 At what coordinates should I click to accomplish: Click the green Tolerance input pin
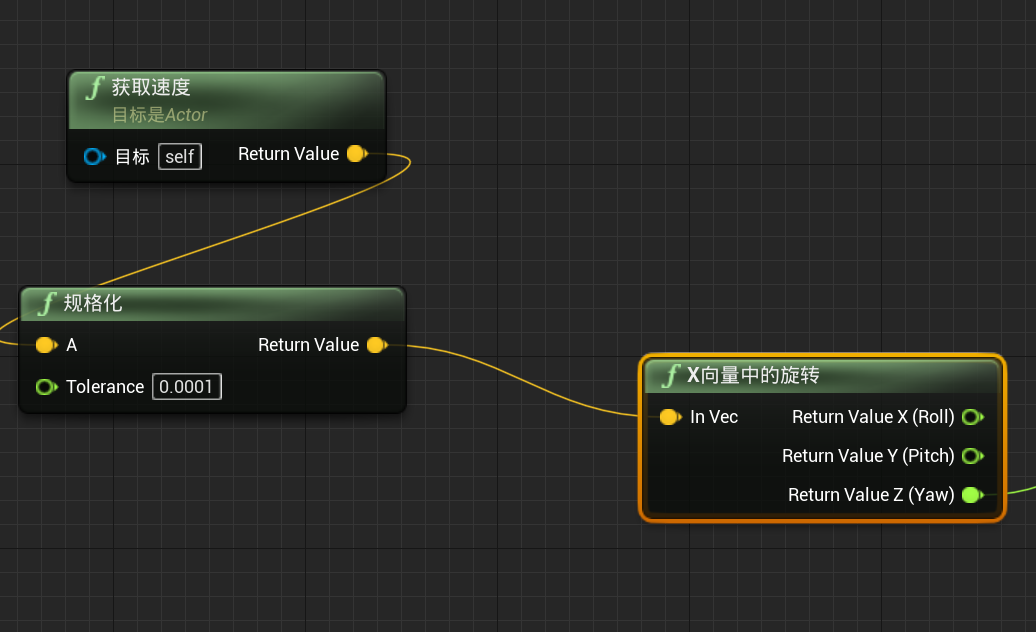(x=46, y=387)
